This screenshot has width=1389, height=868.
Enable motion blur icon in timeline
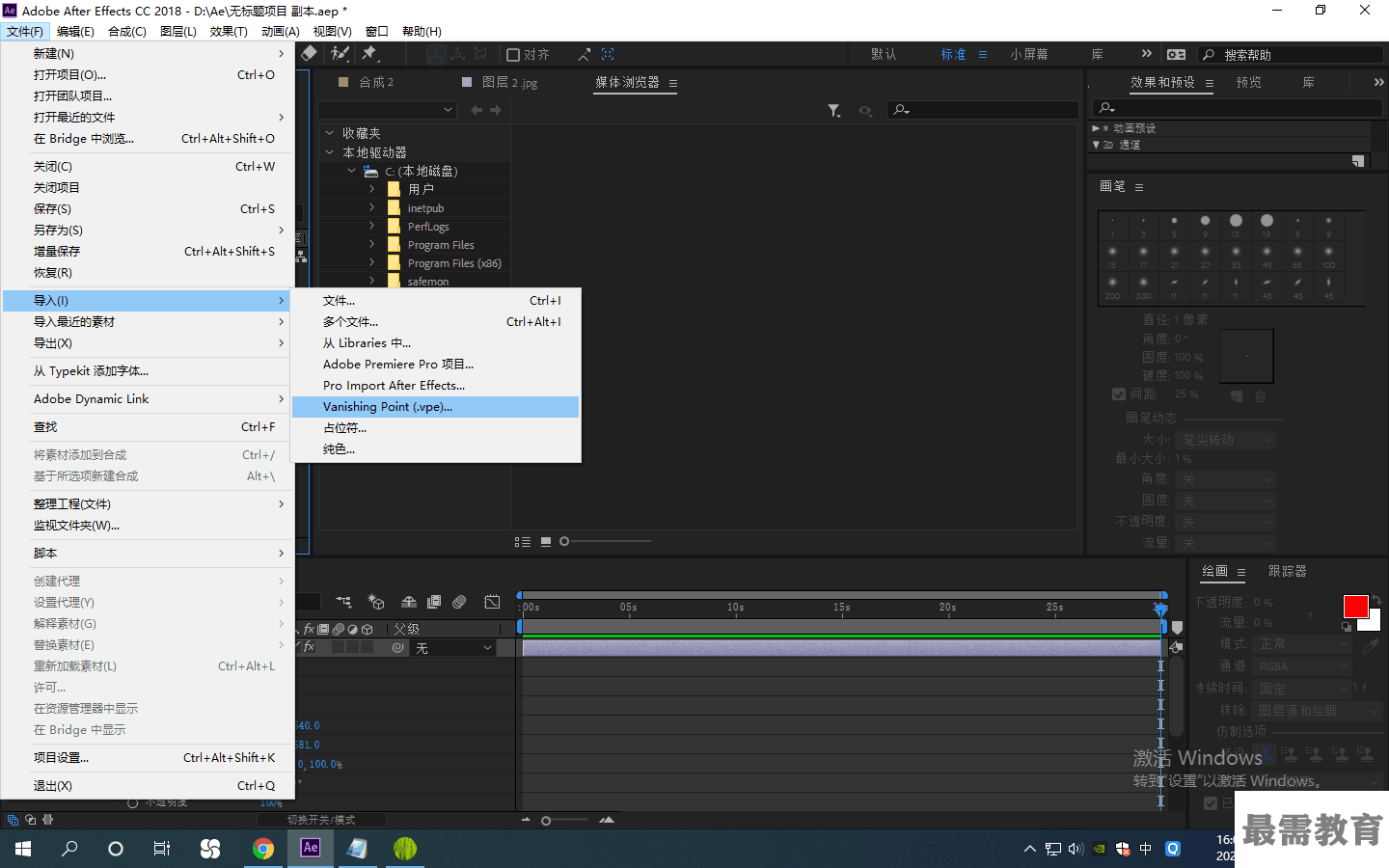[x=460, y=603]
